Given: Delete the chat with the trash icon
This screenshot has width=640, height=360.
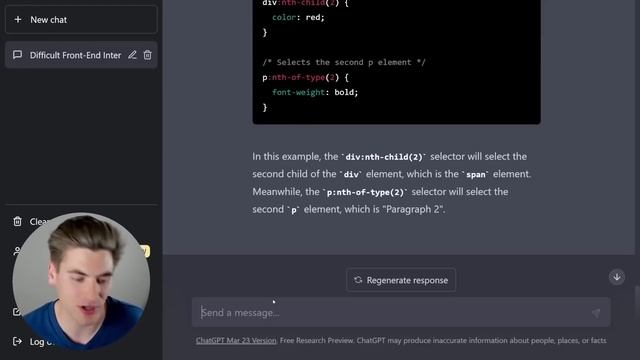Looking at the screenshot, I should pos(148,55).
